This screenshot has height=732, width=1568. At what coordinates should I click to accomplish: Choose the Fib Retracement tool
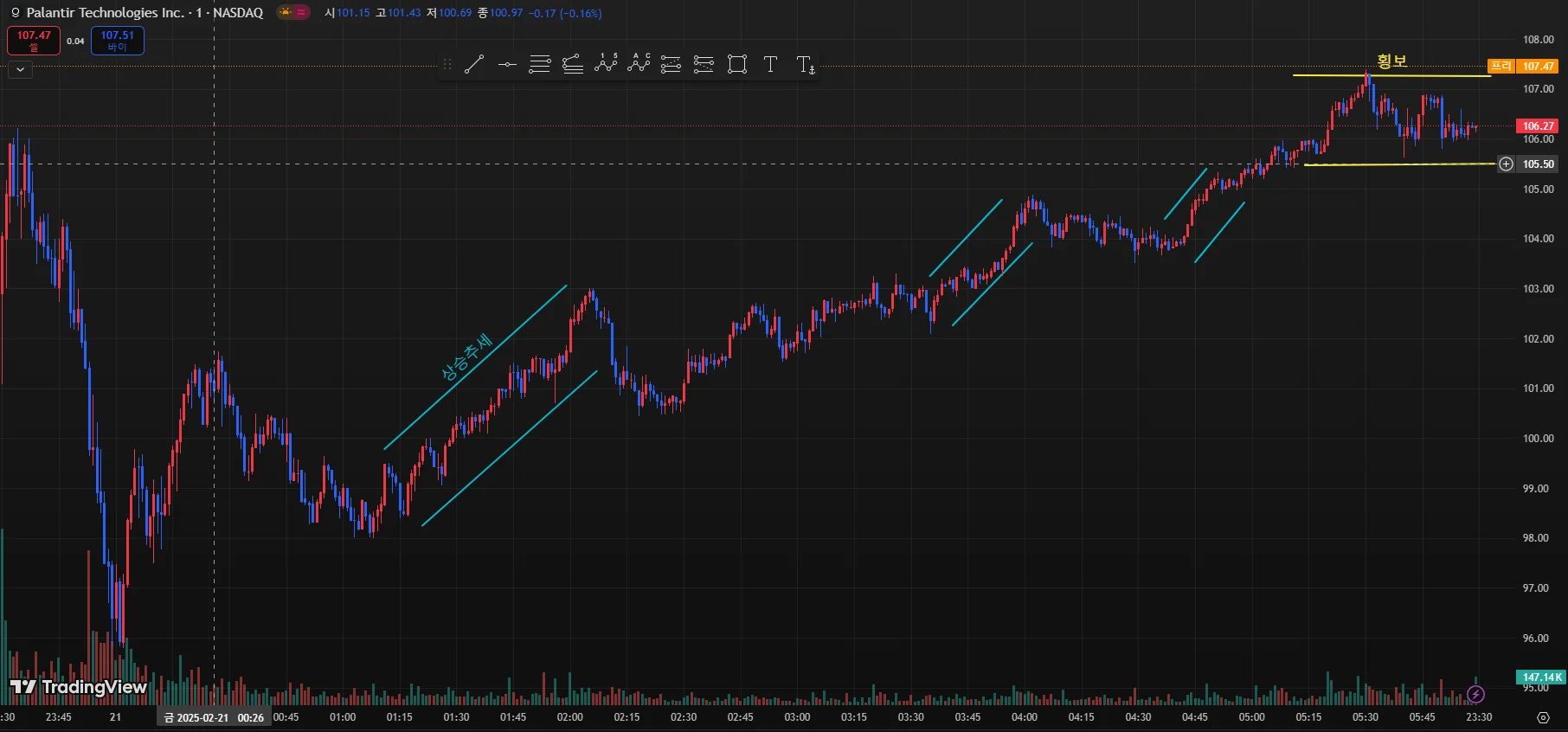[x=540, y=64]
